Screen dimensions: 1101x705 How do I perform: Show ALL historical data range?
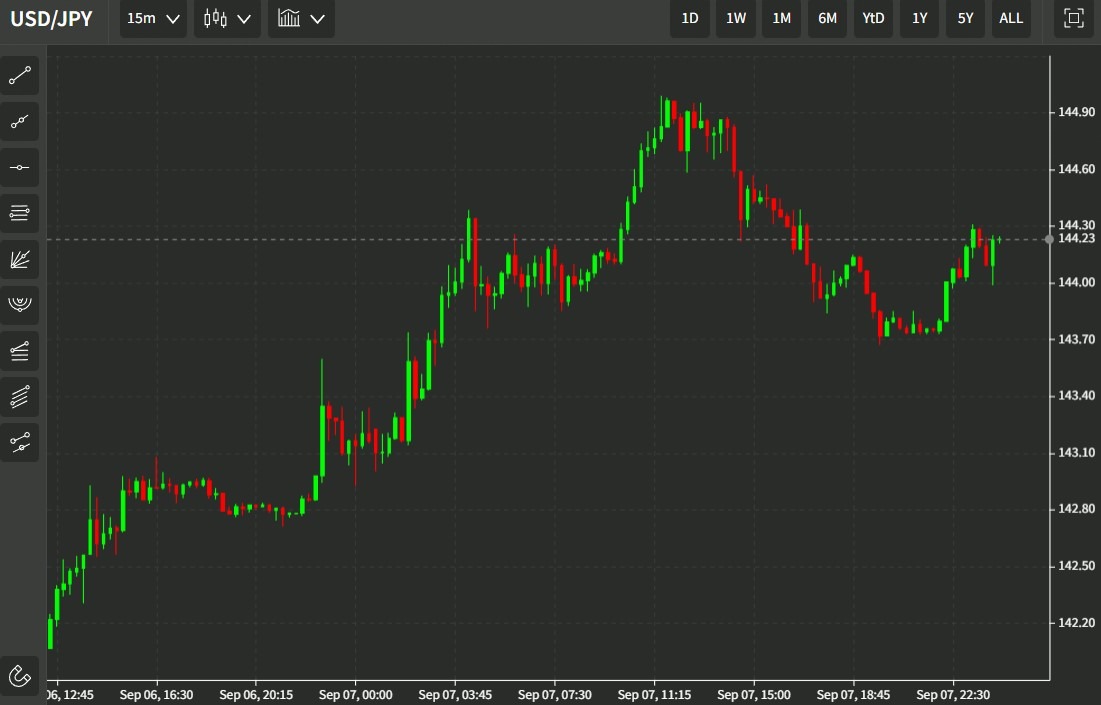click(1011, 18)
